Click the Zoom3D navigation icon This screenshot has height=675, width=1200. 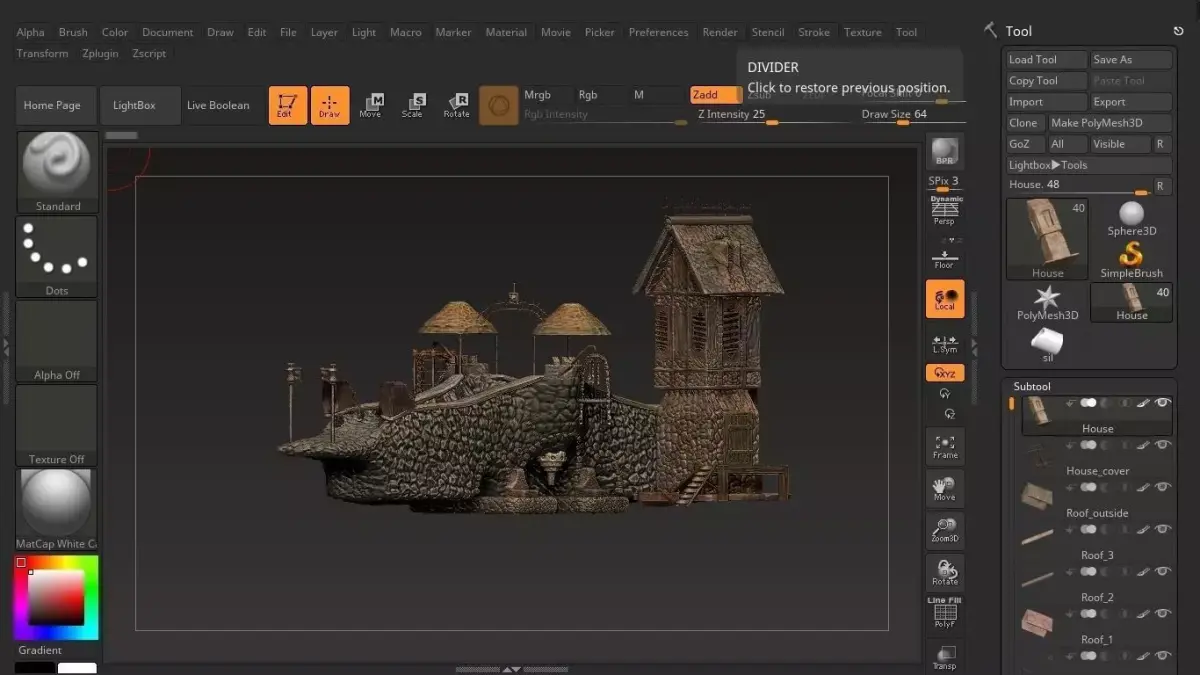click(x=944, y=530)
